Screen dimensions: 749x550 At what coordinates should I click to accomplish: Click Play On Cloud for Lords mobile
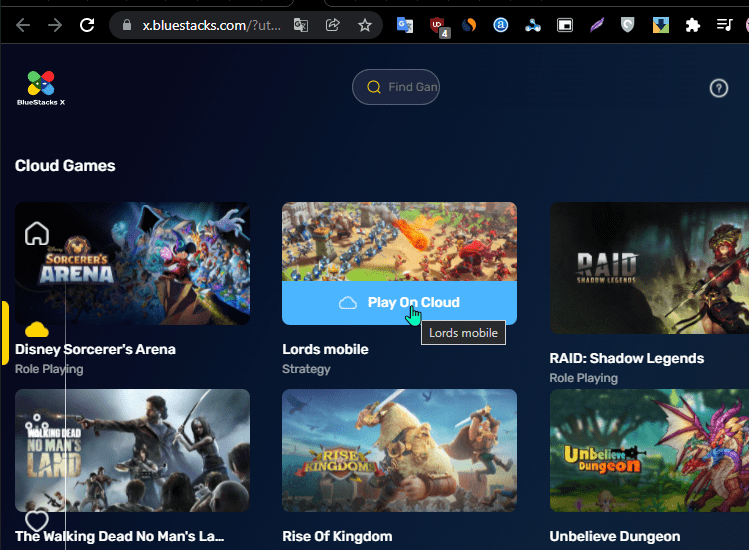pyautogui.click(x=399, y=302)
